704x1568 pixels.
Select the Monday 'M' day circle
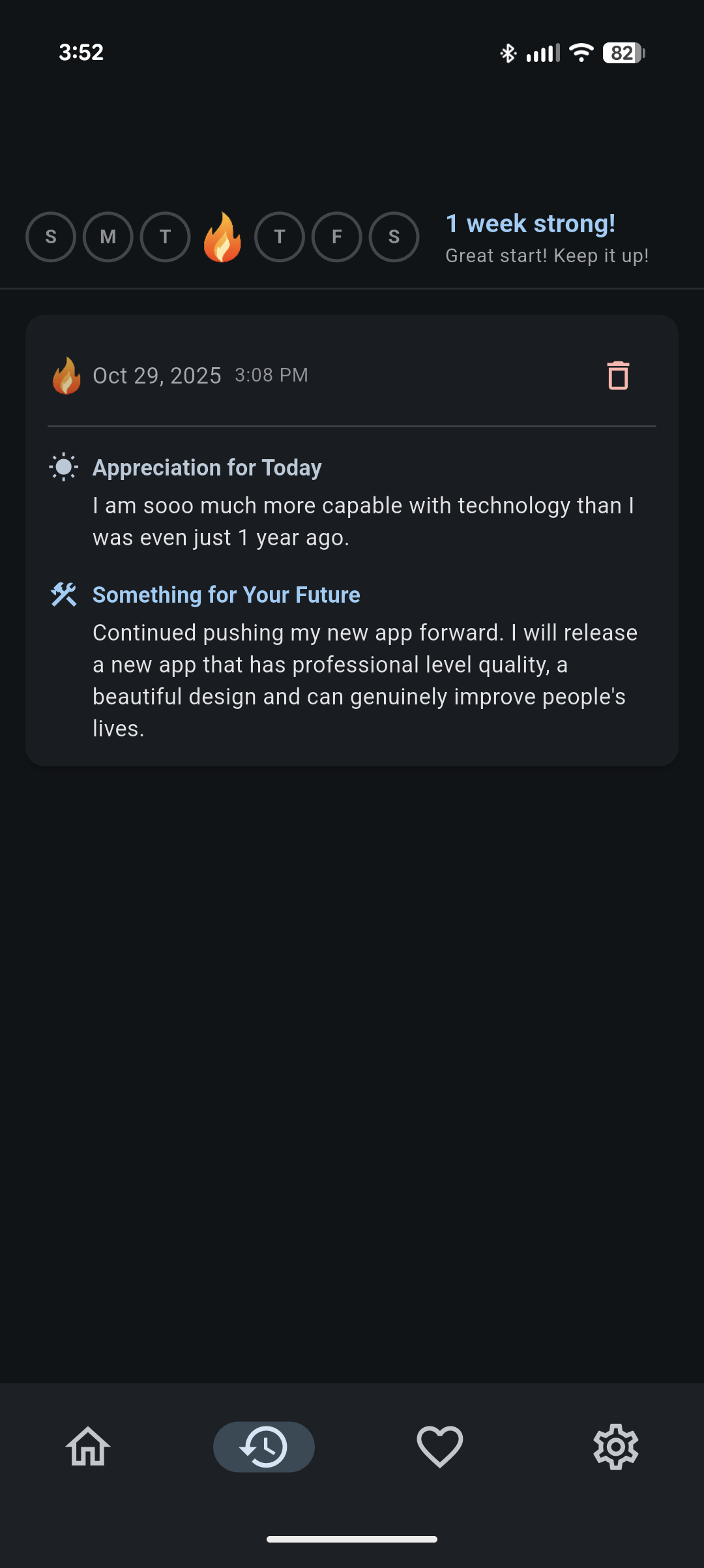point(108,237)
